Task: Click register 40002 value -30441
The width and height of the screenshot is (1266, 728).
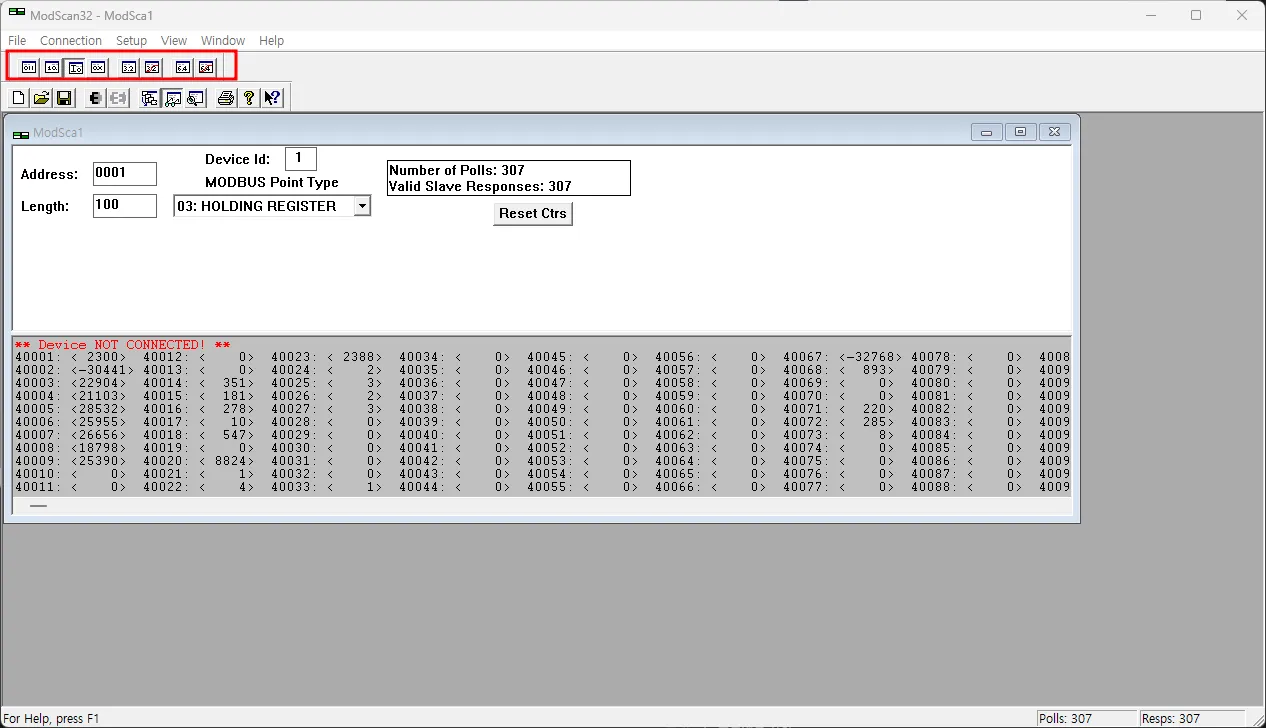Action: coord(103,370)
